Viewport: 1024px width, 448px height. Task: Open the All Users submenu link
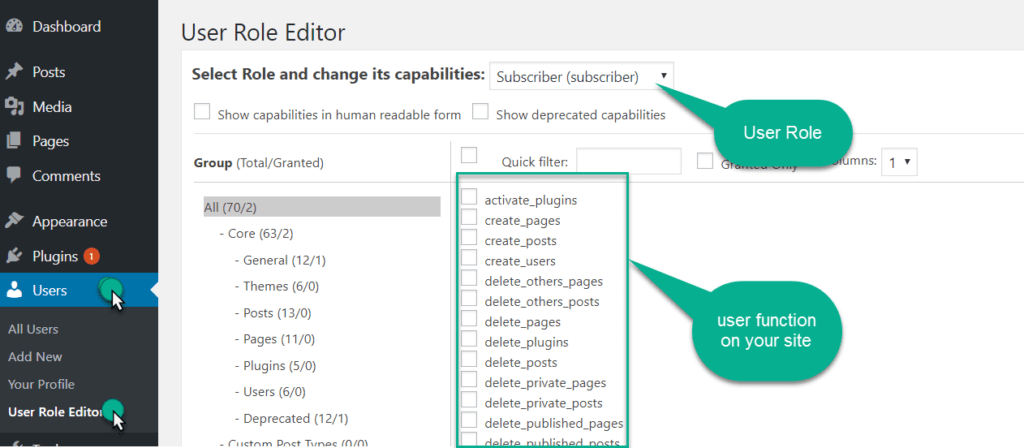[x=33, y=329]
